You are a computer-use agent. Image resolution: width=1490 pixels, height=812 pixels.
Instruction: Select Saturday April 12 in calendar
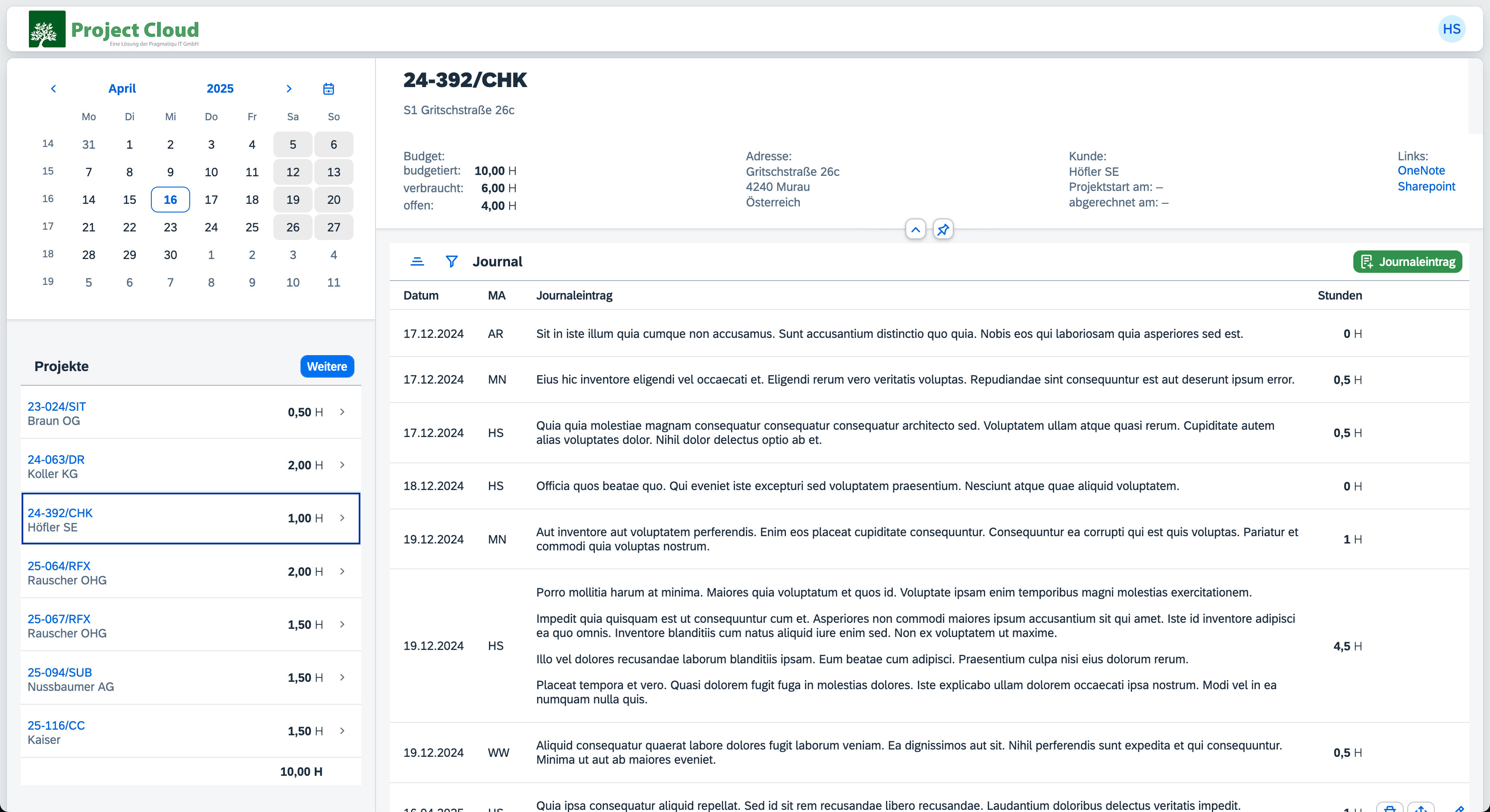click(293, 172)
